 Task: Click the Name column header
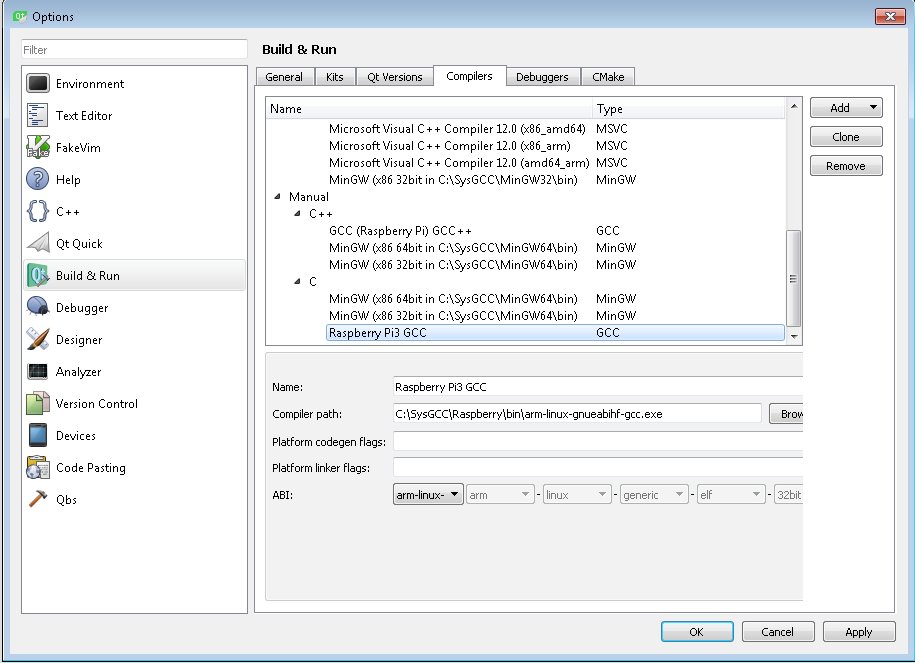pos(429,109)
